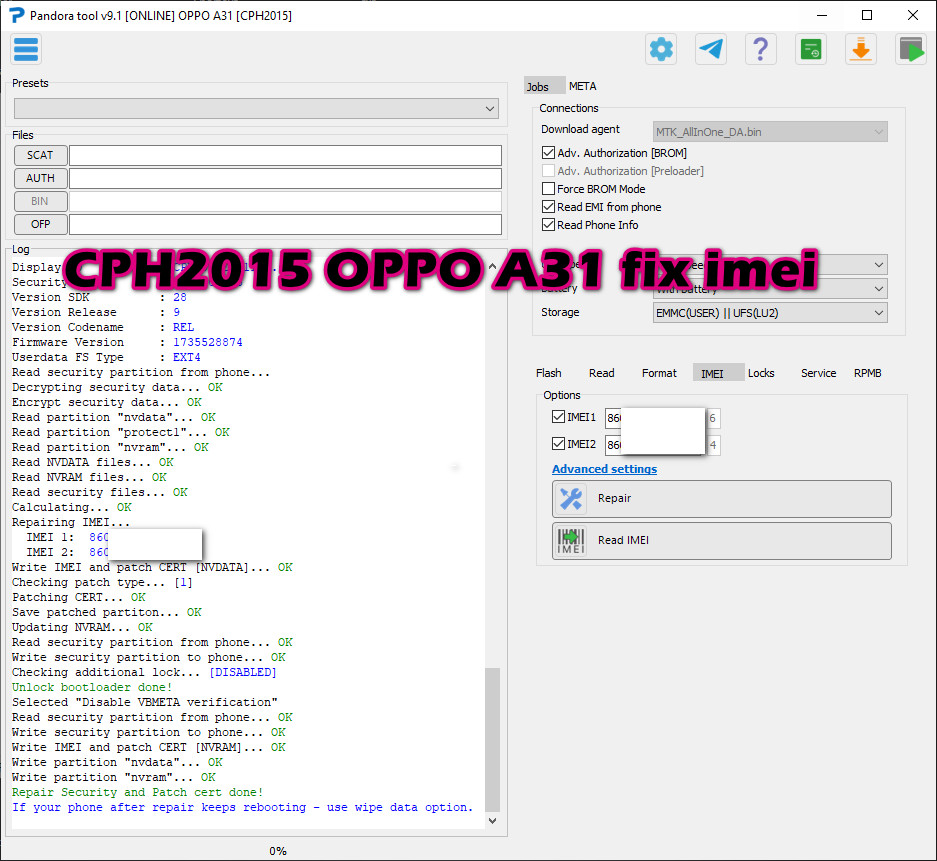Click the log scrollbar thumb

tap(492, 740)
